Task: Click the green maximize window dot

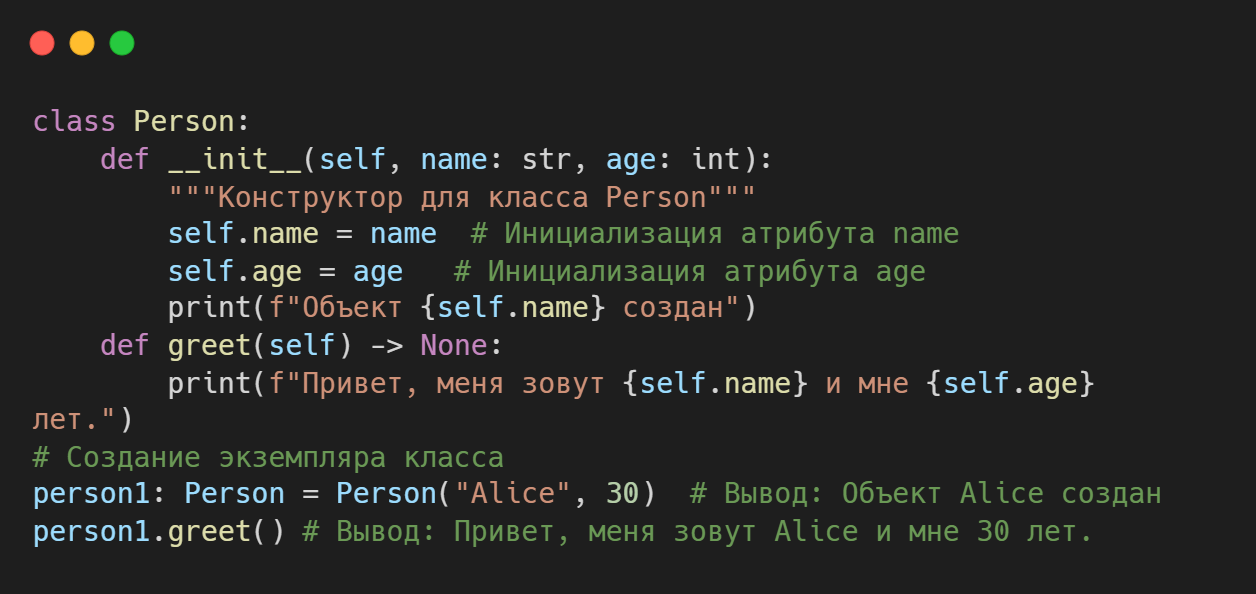Action: (122, 43)
